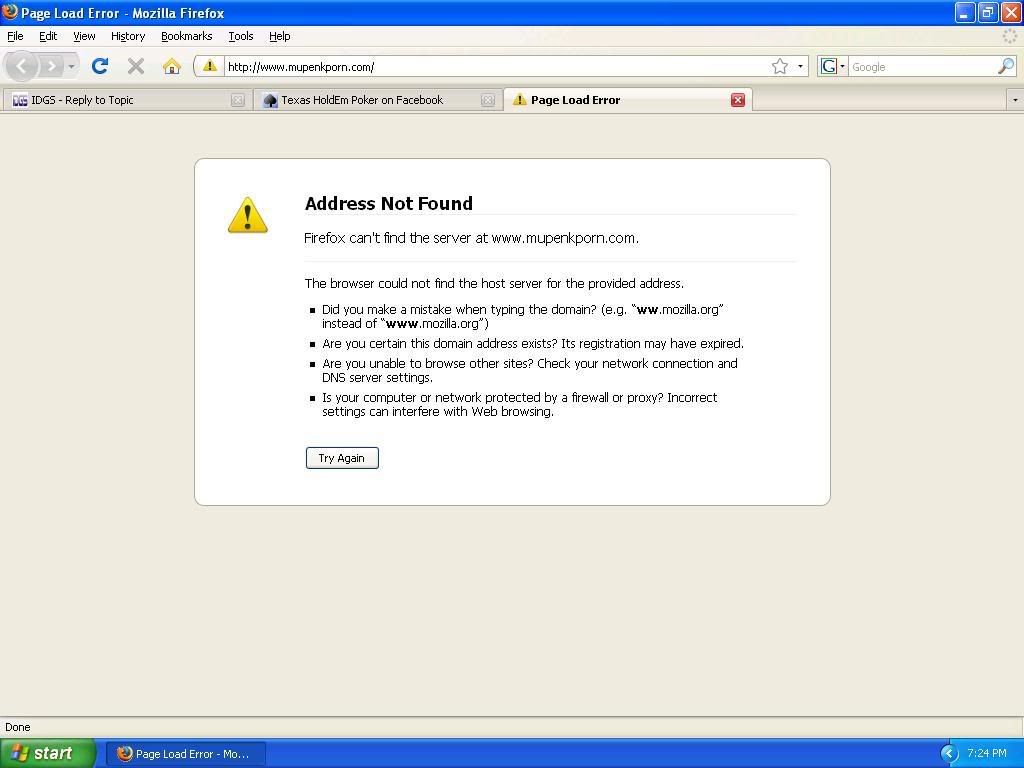Open the Bookmarks menu
The image size is (1024, 768).
[x=187, y=37]
